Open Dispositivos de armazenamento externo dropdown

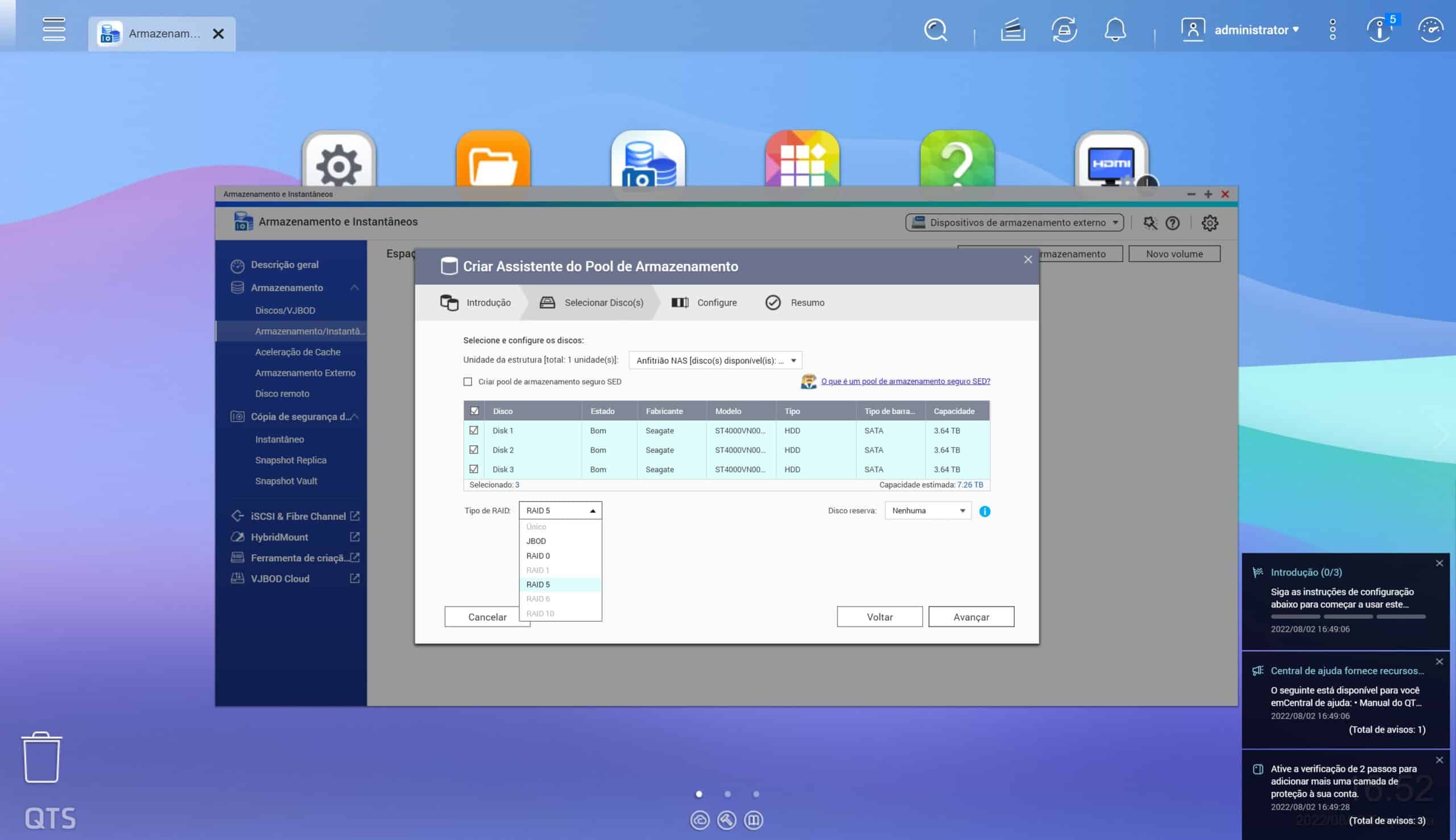point(1014,223)
